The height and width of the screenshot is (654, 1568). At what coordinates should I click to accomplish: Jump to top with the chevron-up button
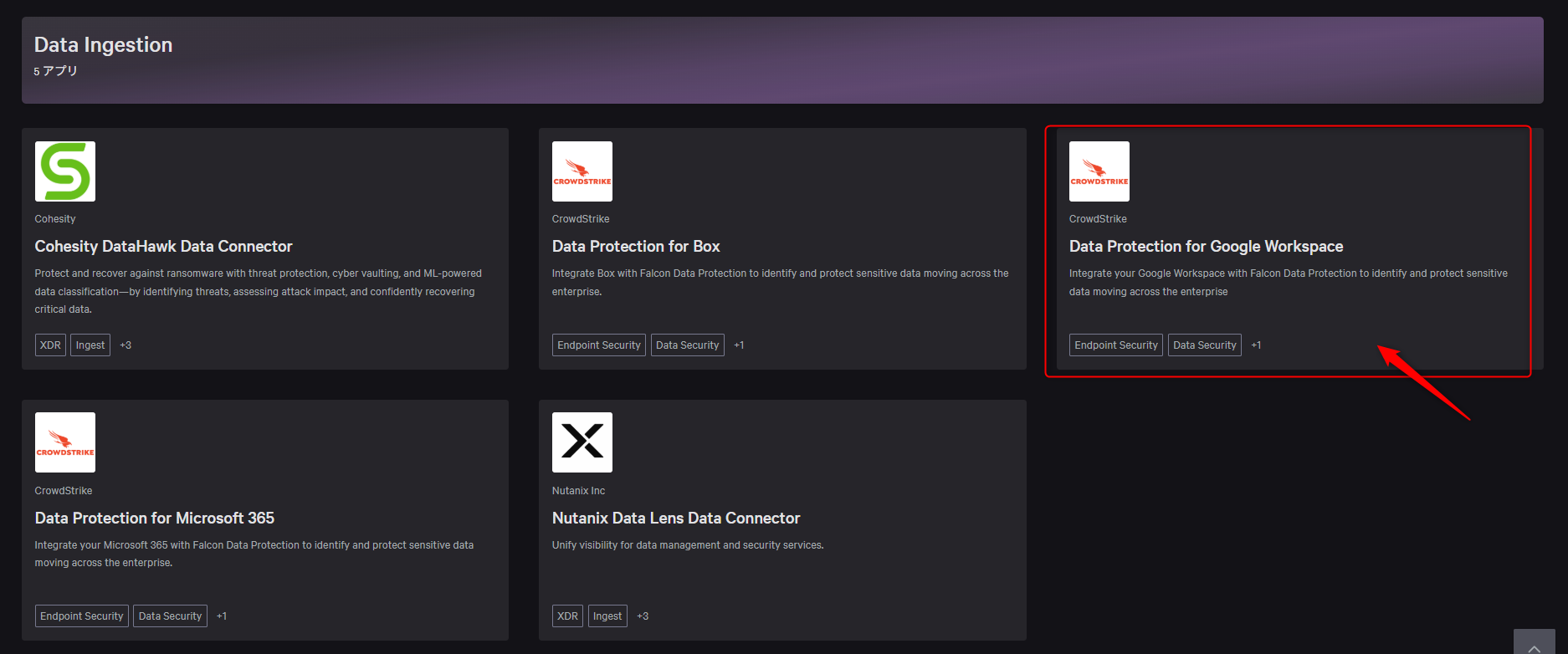(x=1535, y=643)
